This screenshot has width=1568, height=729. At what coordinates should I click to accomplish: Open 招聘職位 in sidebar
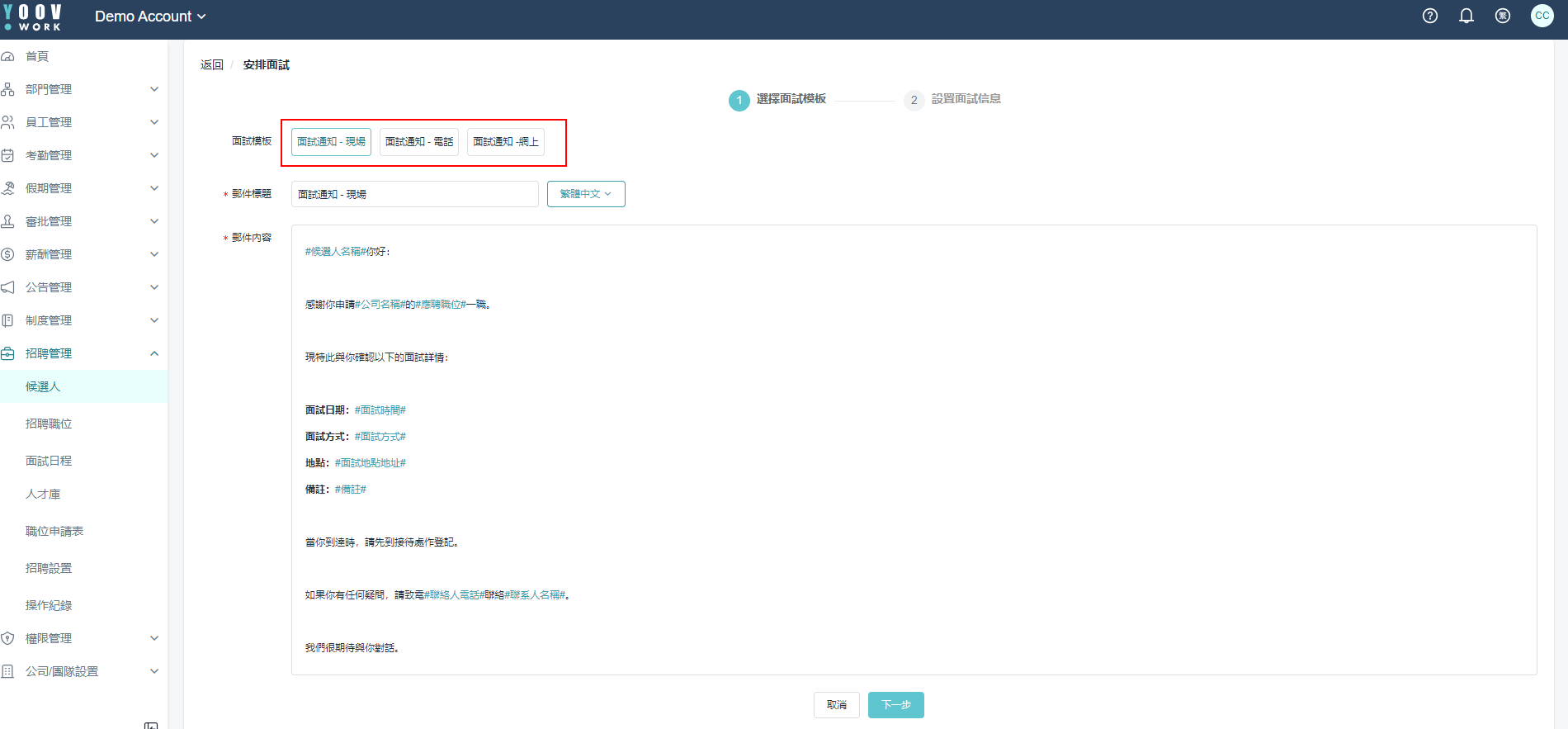49,424
